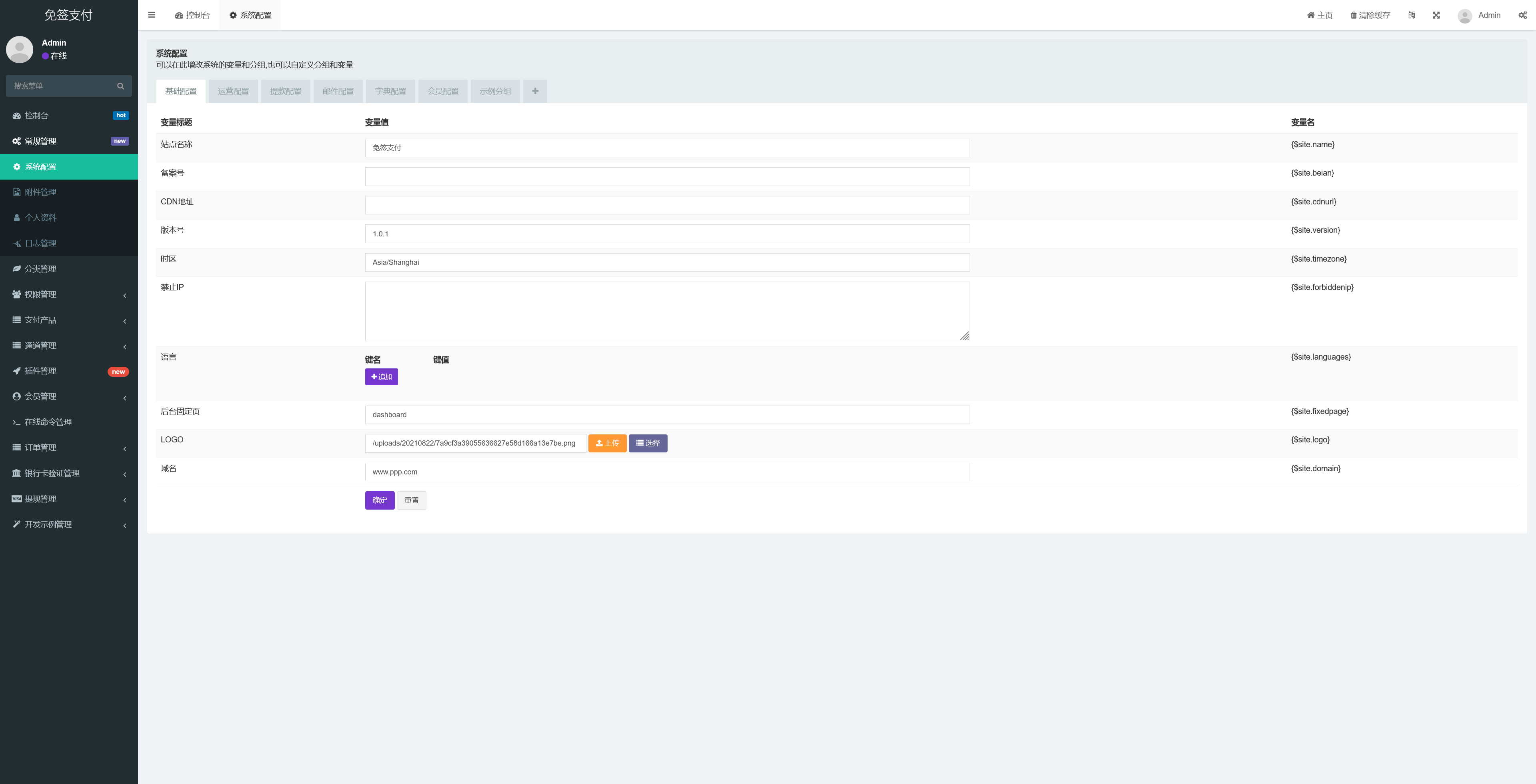Open the 控制台 tab in top bar
Image resolution: width=1536 pixels, height=784 pixels.
click(192, 15)
